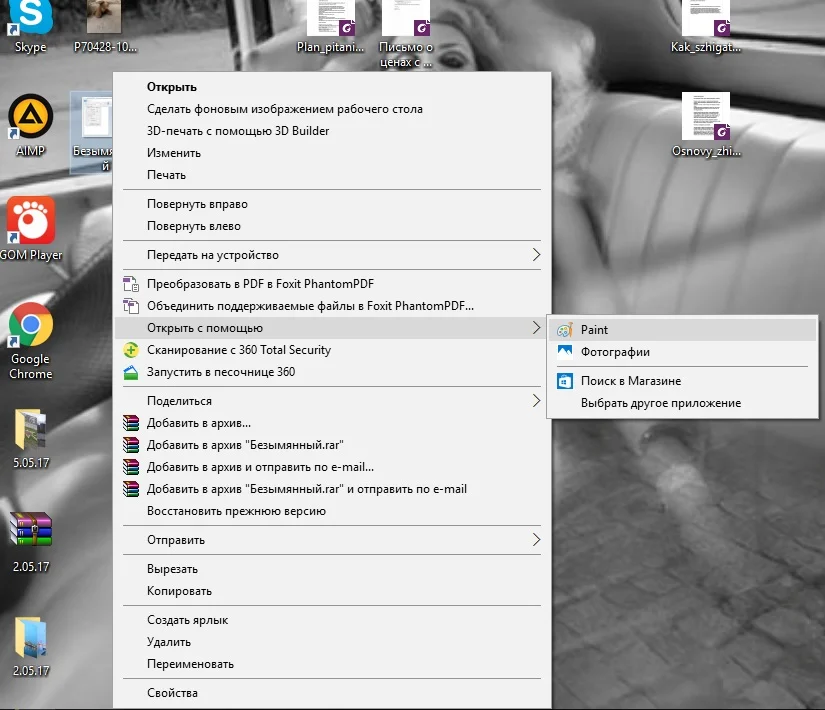Open Свойства at the menu bottom
The width and height of the screenshot is (825, 710).
[x=332, y=694]
